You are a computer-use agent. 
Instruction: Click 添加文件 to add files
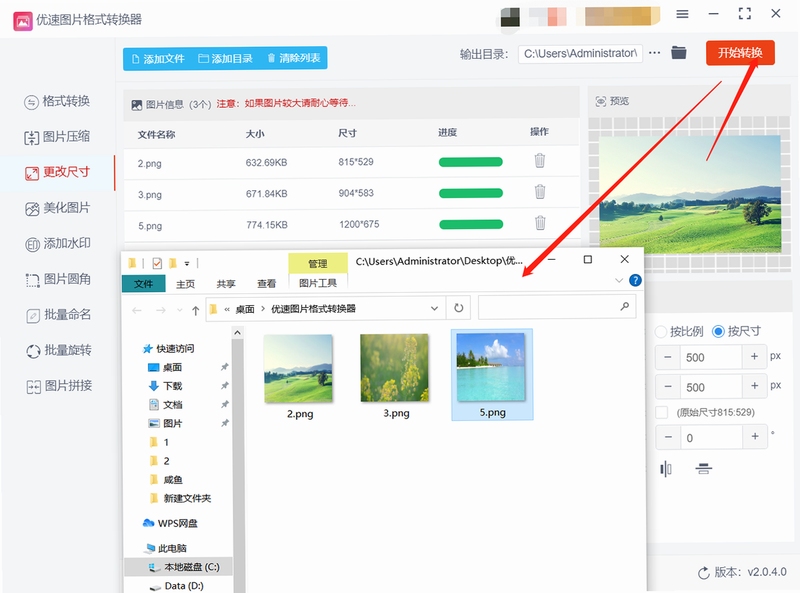coord(158,59)
